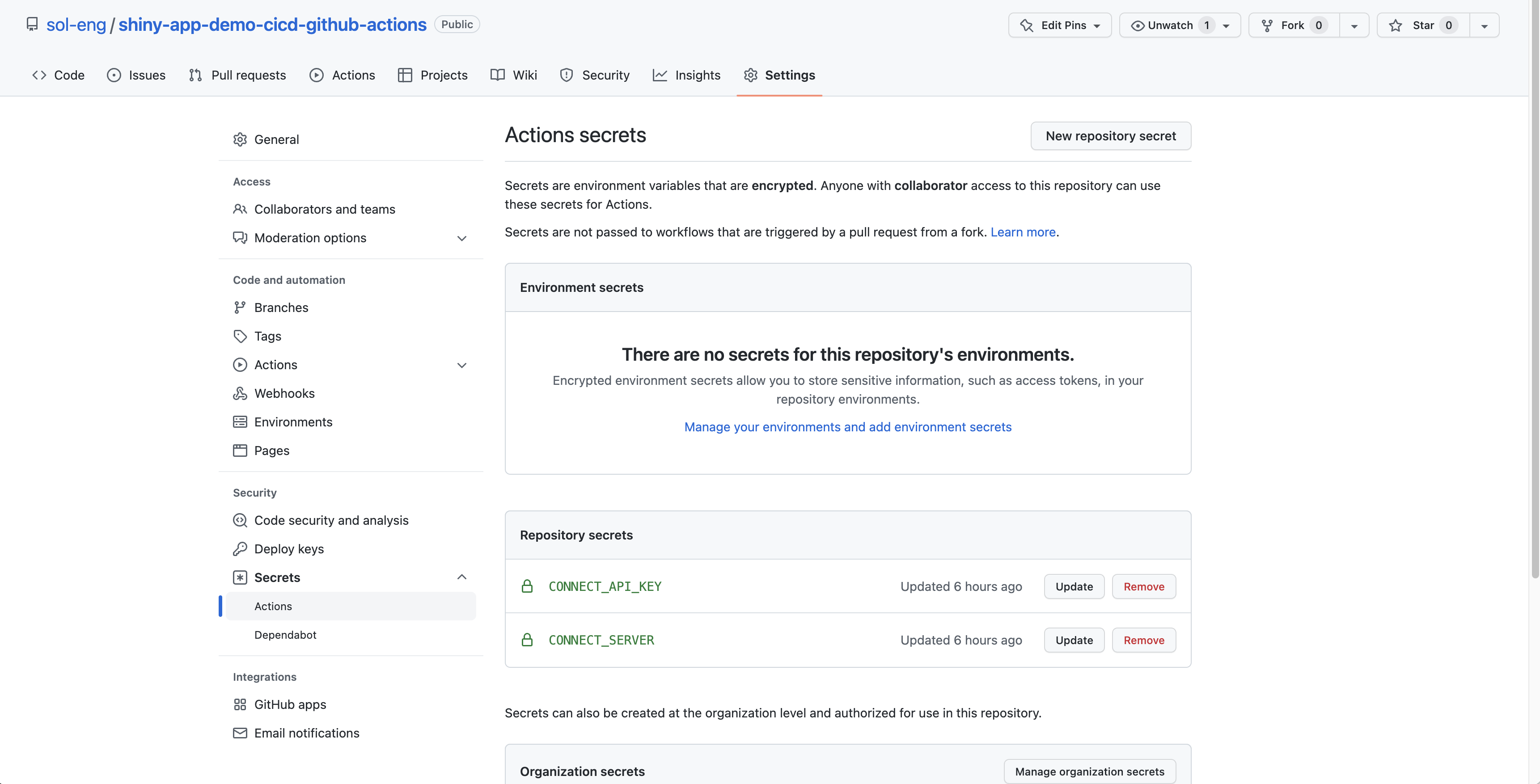Expand Moderation options chevron
Viewport: 1540px width, 784px height.
pyautogui.click(x=461, y=238)
